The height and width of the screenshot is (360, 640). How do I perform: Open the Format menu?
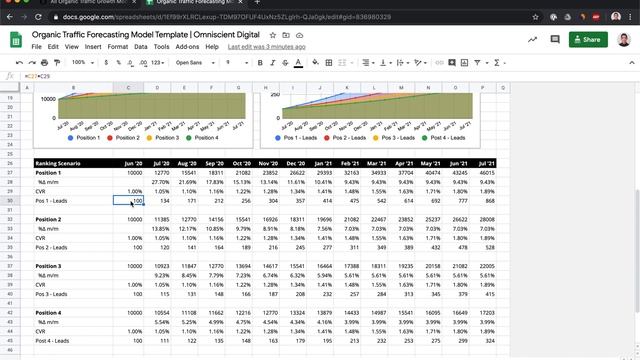118,47
